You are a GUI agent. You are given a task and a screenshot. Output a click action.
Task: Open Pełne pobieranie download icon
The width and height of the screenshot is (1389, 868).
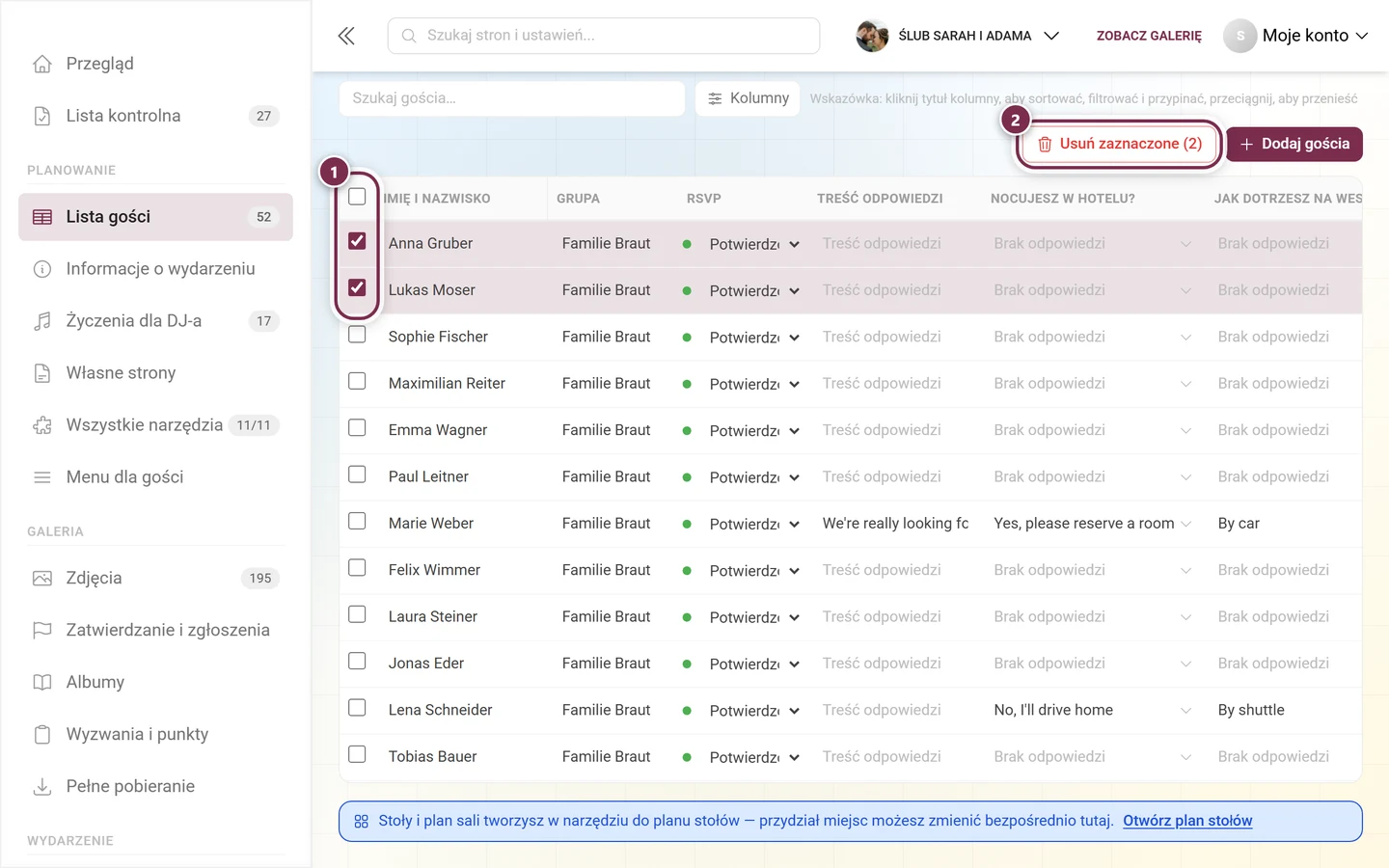point(42,787)
